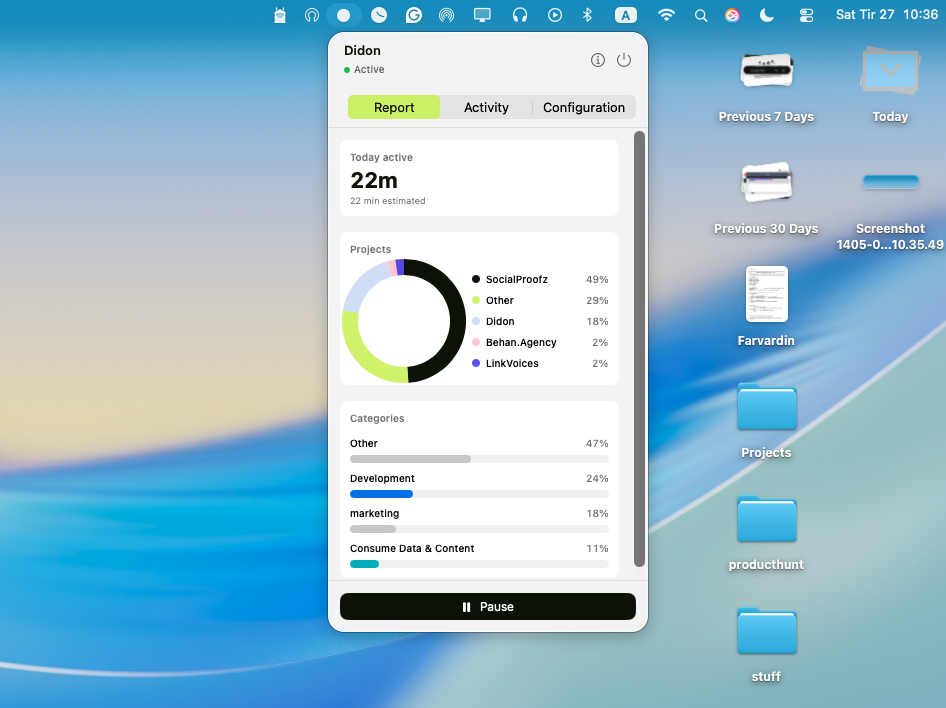946x708 pixels.
Task: Open the Bluetooth menu bar icon
Action: (587, 15)
